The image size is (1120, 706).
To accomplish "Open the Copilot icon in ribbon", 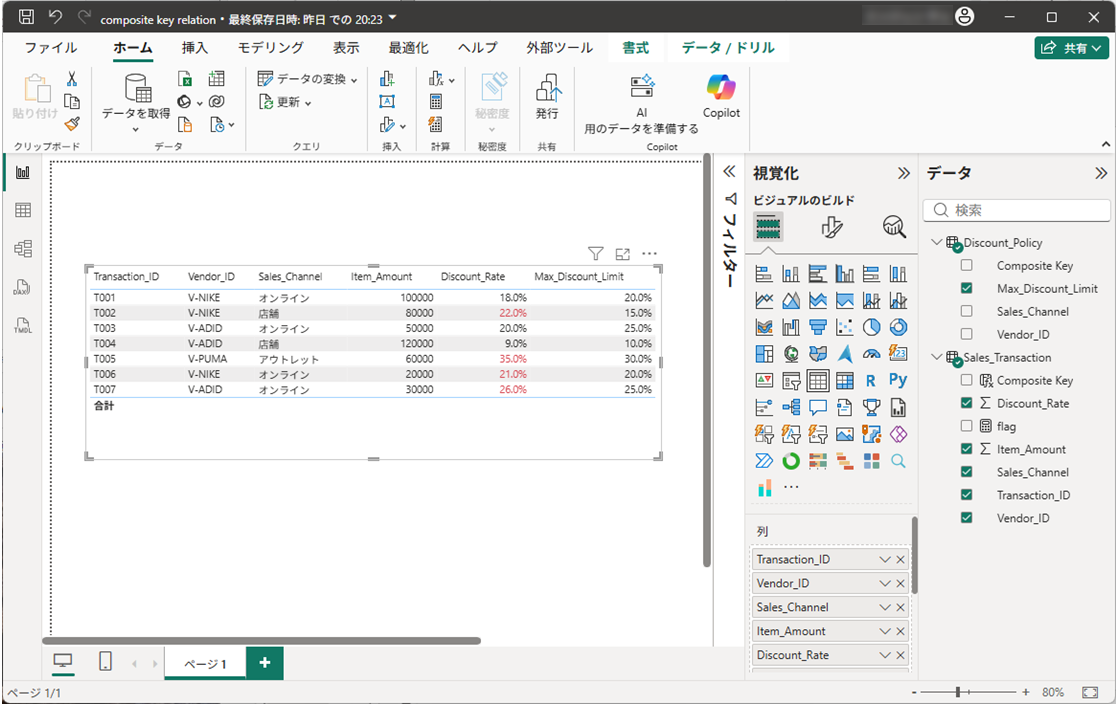I will pyautogui.click(x=721, y=89).
